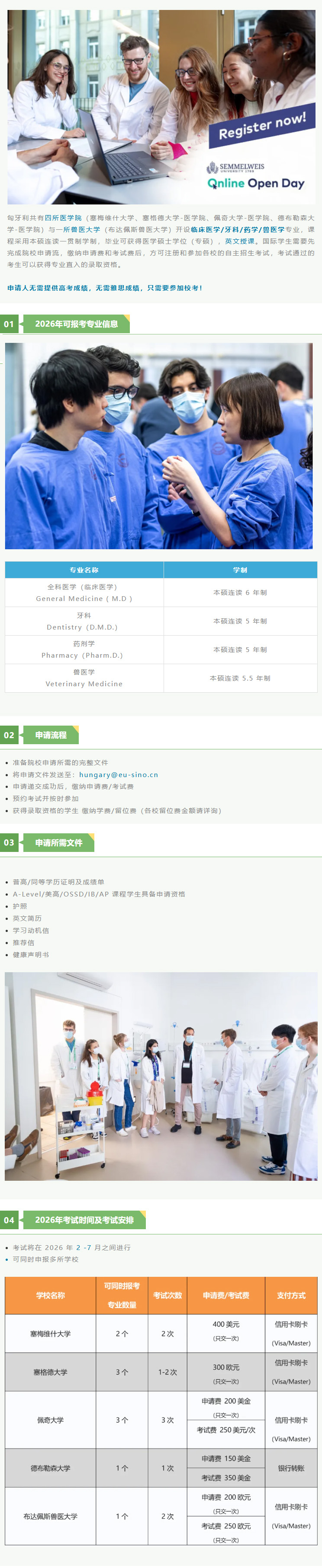Screen dimensions: 322x1568
Task: Click the '申请所需文件' section heading
Action: pyautogui.click(x=58, y=843)
